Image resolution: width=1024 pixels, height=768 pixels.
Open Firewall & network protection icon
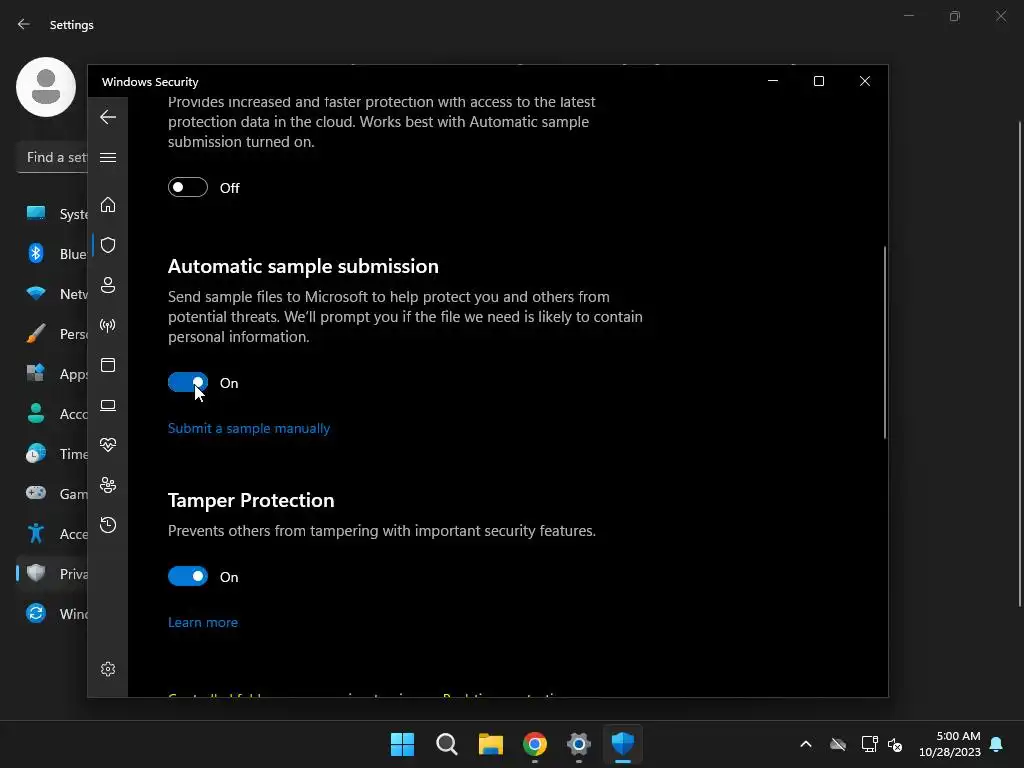pos(108,325)
